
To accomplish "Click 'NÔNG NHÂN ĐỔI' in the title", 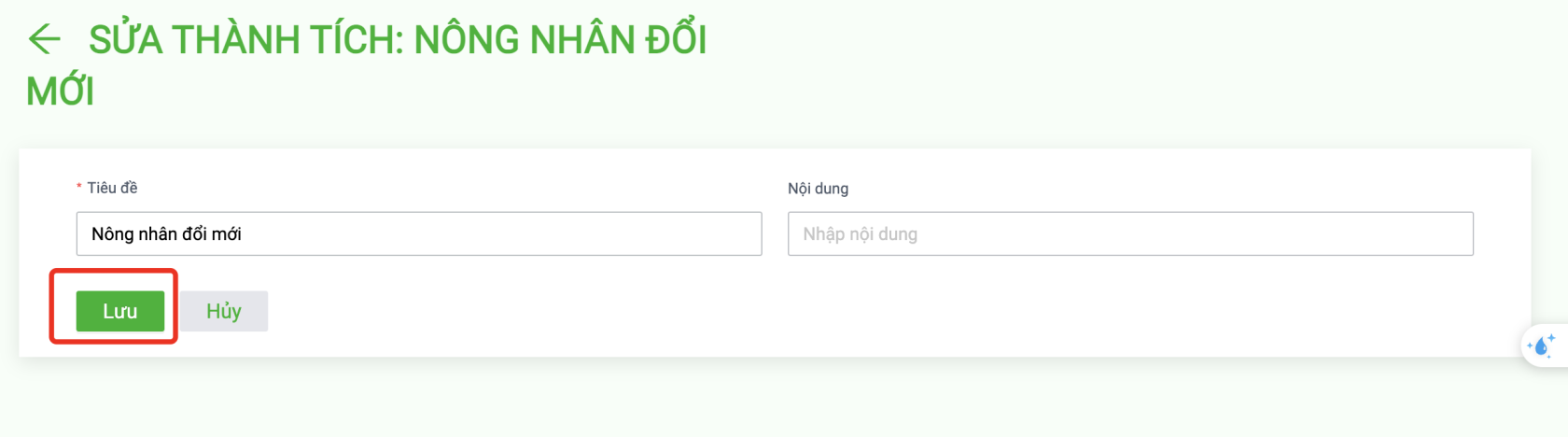I will pos(560,40).
